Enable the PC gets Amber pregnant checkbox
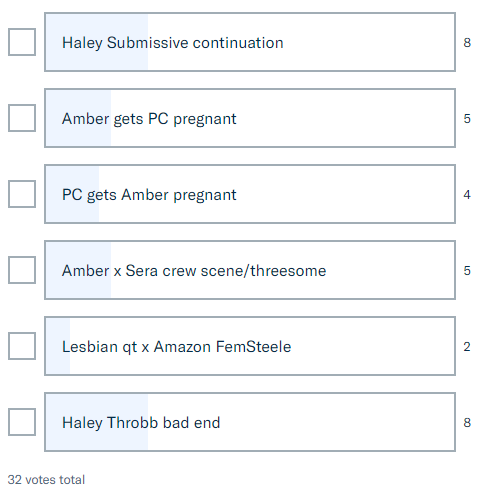This screenshot has height=491, width=487. [22, 194]
